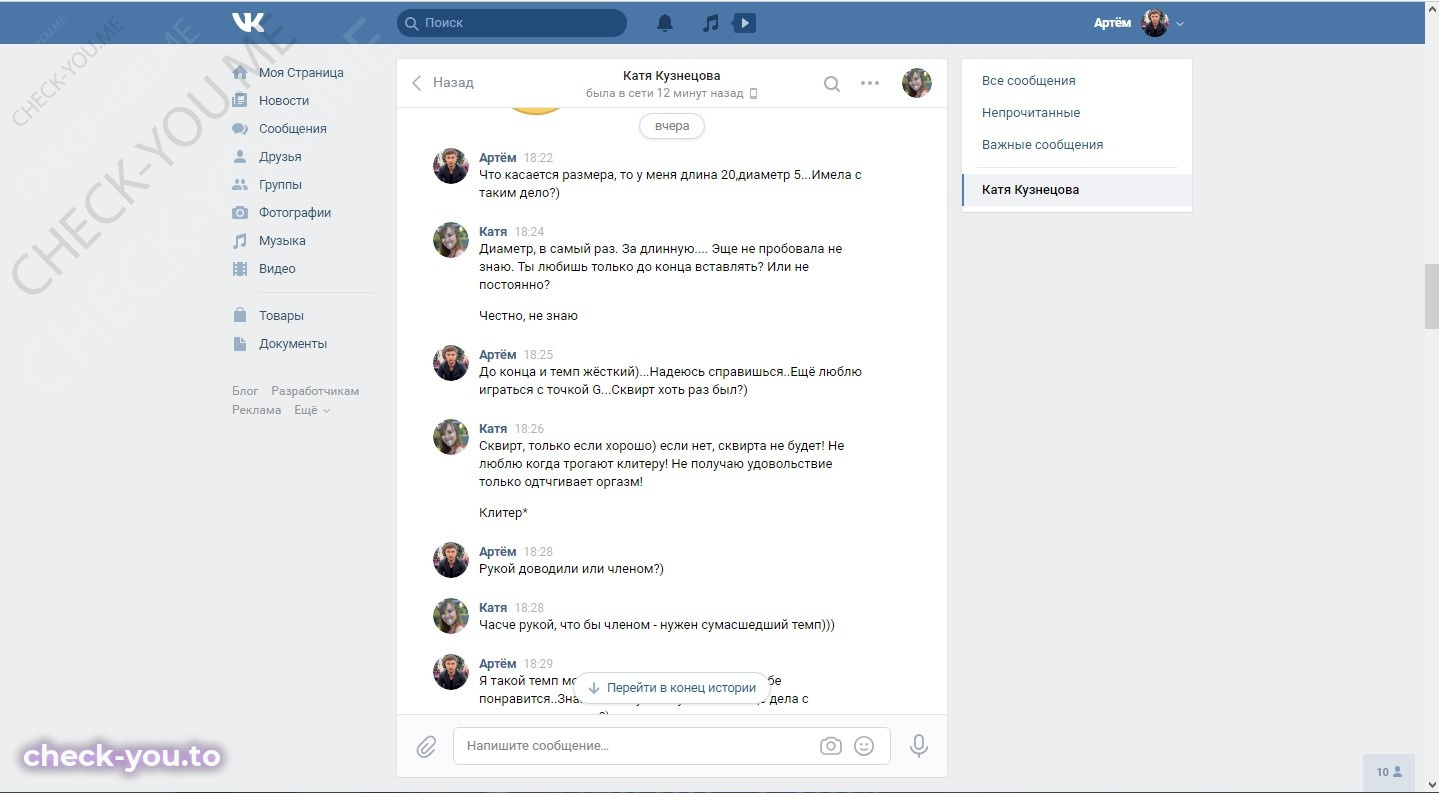Click the Разработчикам footer link
This screenshot has width=1439, height=793.
click(x=315, y=391)
